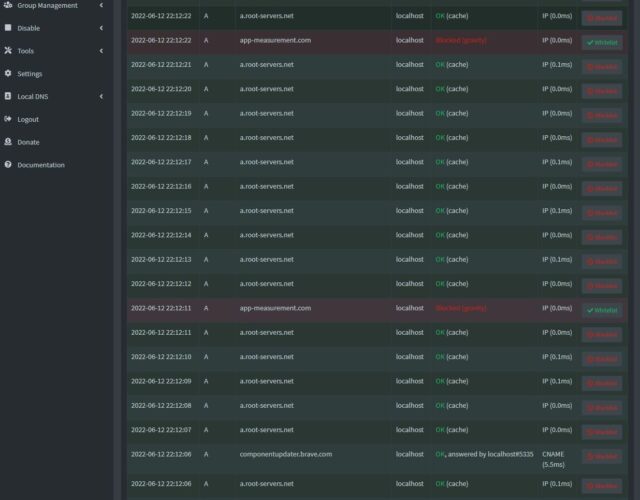640x500 pixels.
Task: Click the Disable icon in sidebar
Action: (x=8, y=28)
